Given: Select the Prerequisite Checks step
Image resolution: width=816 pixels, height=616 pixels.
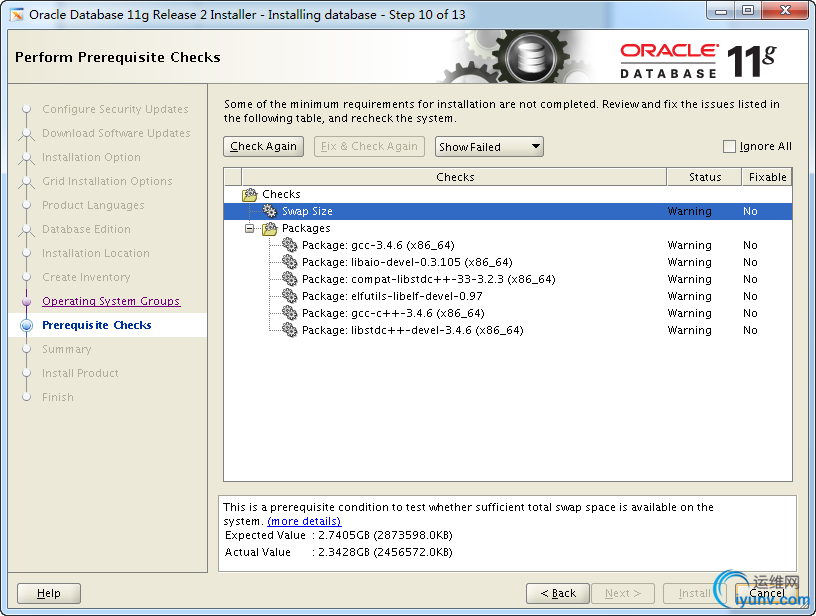Looking at the screenshot, I should (97, 325).
